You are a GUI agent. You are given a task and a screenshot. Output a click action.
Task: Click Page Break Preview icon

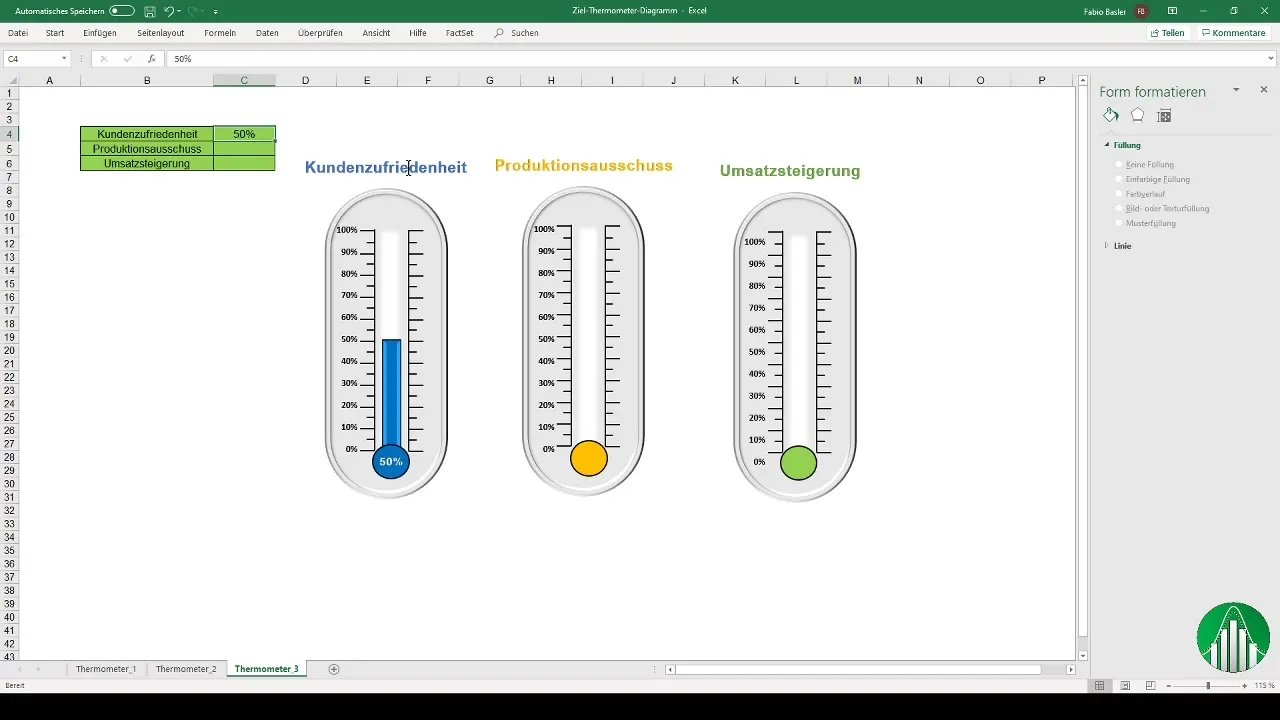tap(1150, 685)
